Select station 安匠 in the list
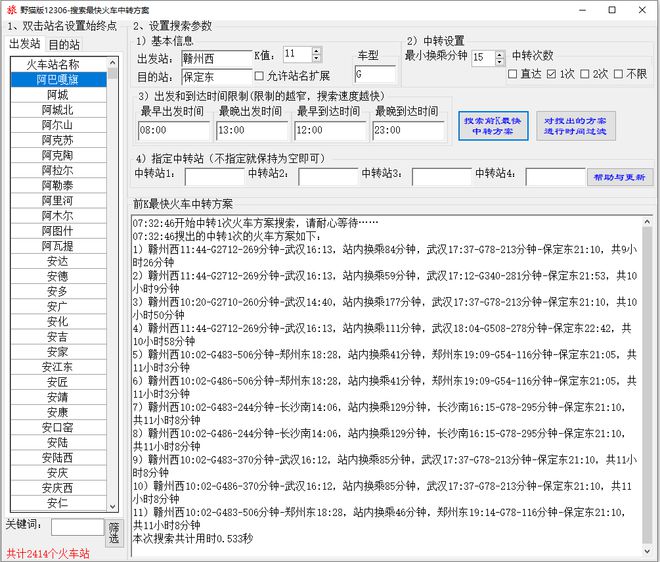Image resolution: width=660 pixels, height=562 pixels. (x=58, y=383)
